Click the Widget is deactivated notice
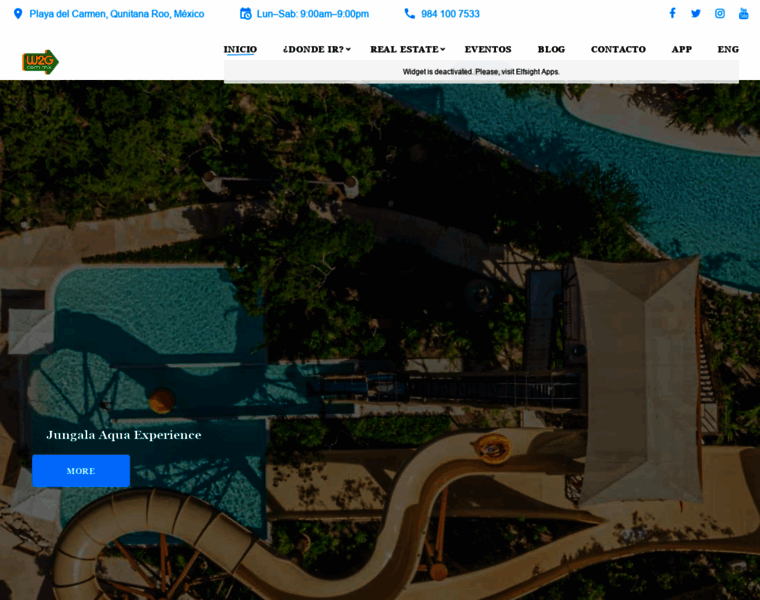Image resolution: width=760 pixels, height=600 pixels. 481,72
